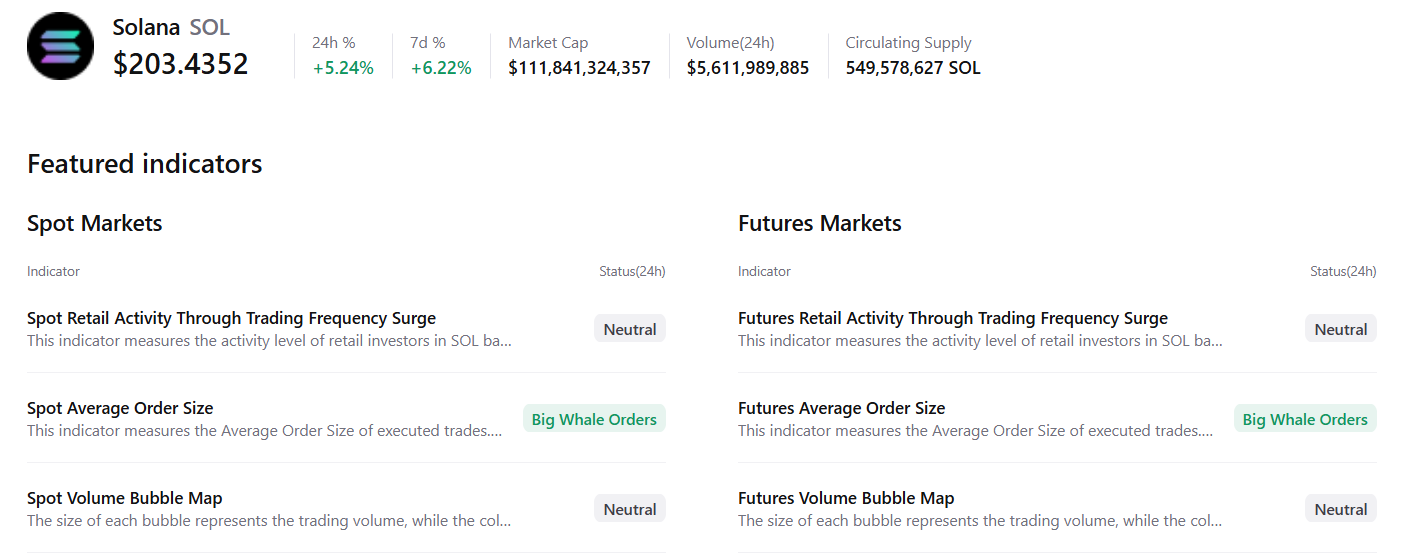The width and height of the screenshot is (1414, 556).
Task: Click Neutral badge for Futures Retail Activity
Action: coord(1340,329)
